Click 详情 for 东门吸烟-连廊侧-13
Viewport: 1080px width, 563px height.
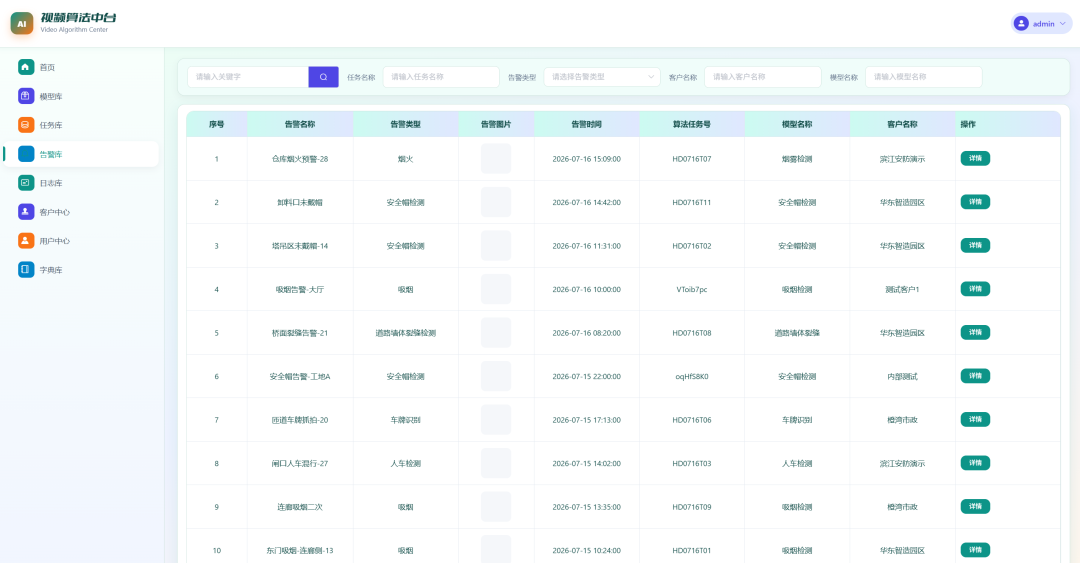975,549
